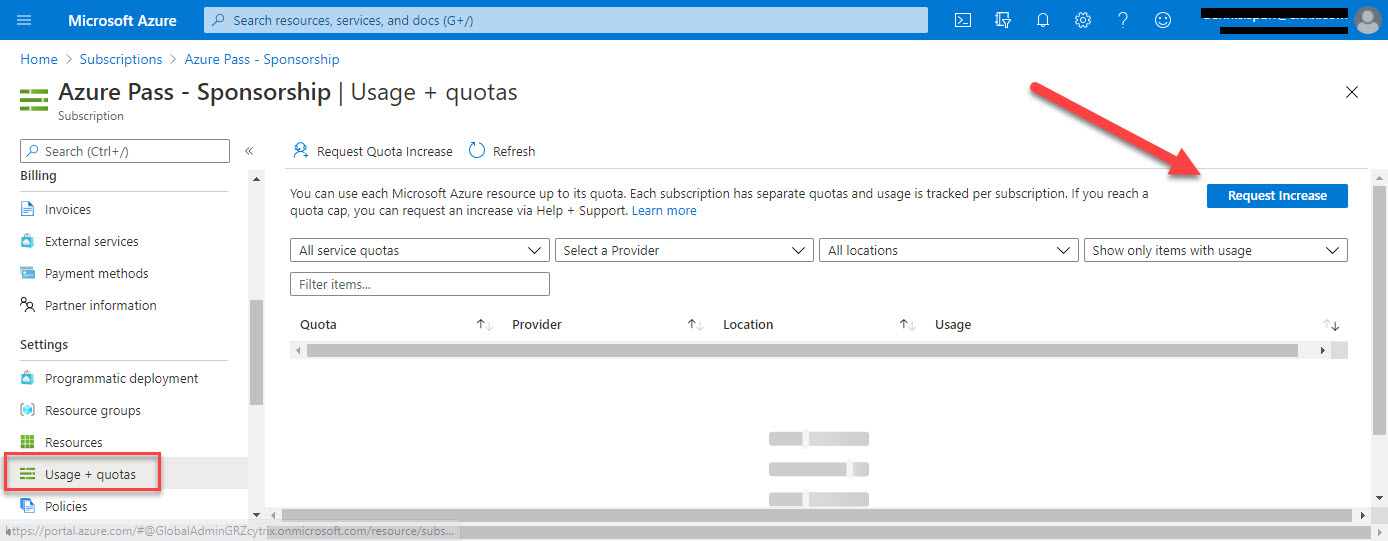
Task: Expand Show only items with usage dropdown
Action: click(x=1216, y=250)
